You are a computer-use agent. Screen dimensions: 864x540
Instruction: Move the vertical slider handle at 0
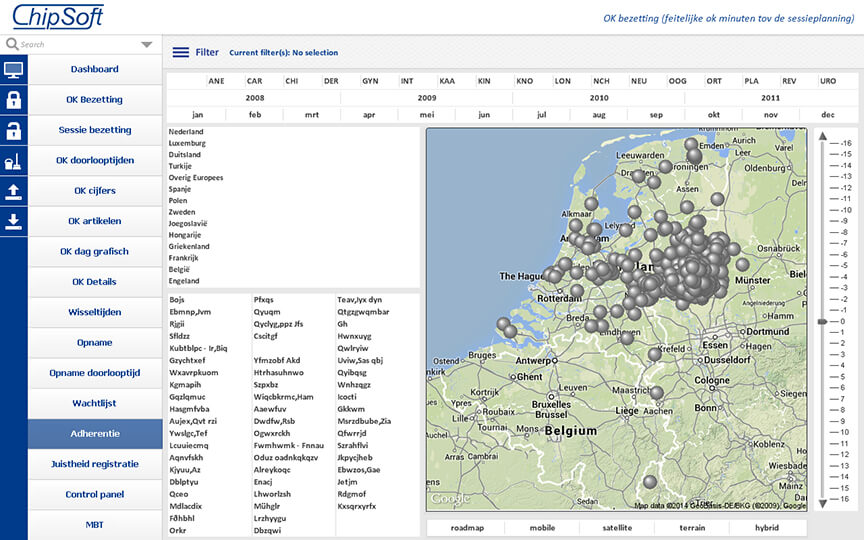click(822, 321)
